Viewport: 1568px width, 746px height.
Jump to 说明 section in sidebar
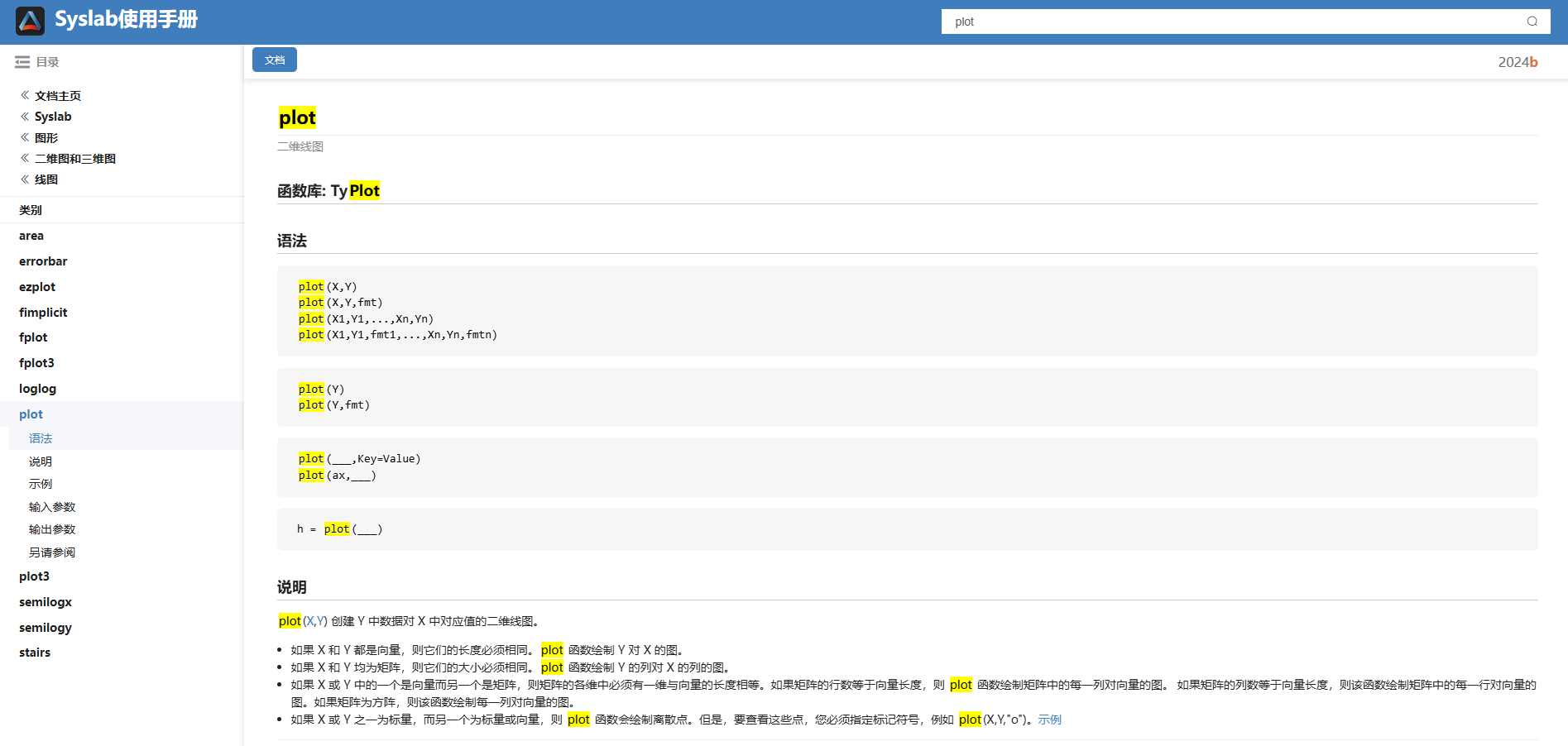pyautogui.click(x=41, y=461)
